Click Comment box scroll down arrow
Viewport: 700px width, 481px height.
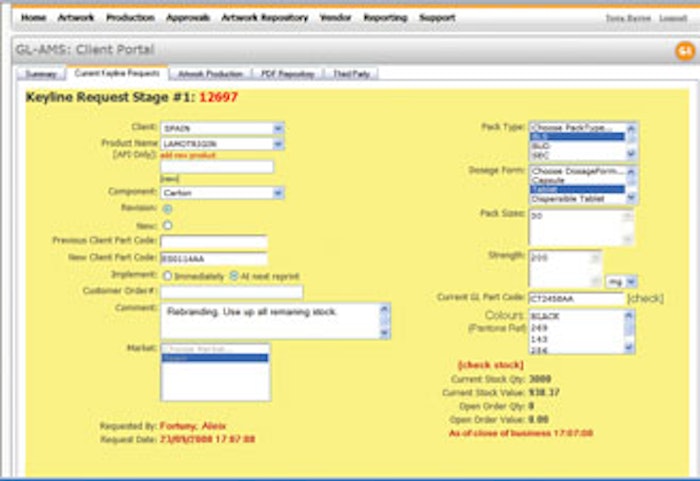[x=384, y=333]
